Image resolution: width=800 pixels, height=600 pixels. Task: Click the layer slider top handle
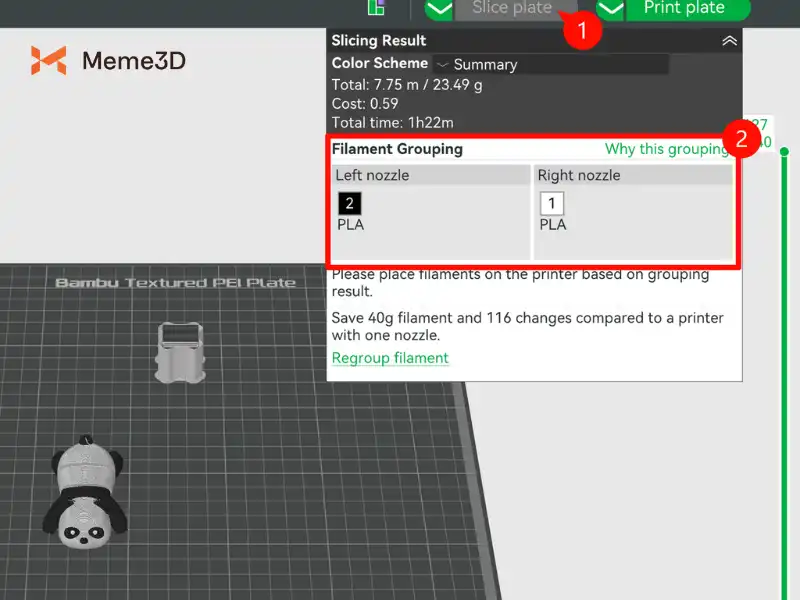click(785, 152)
